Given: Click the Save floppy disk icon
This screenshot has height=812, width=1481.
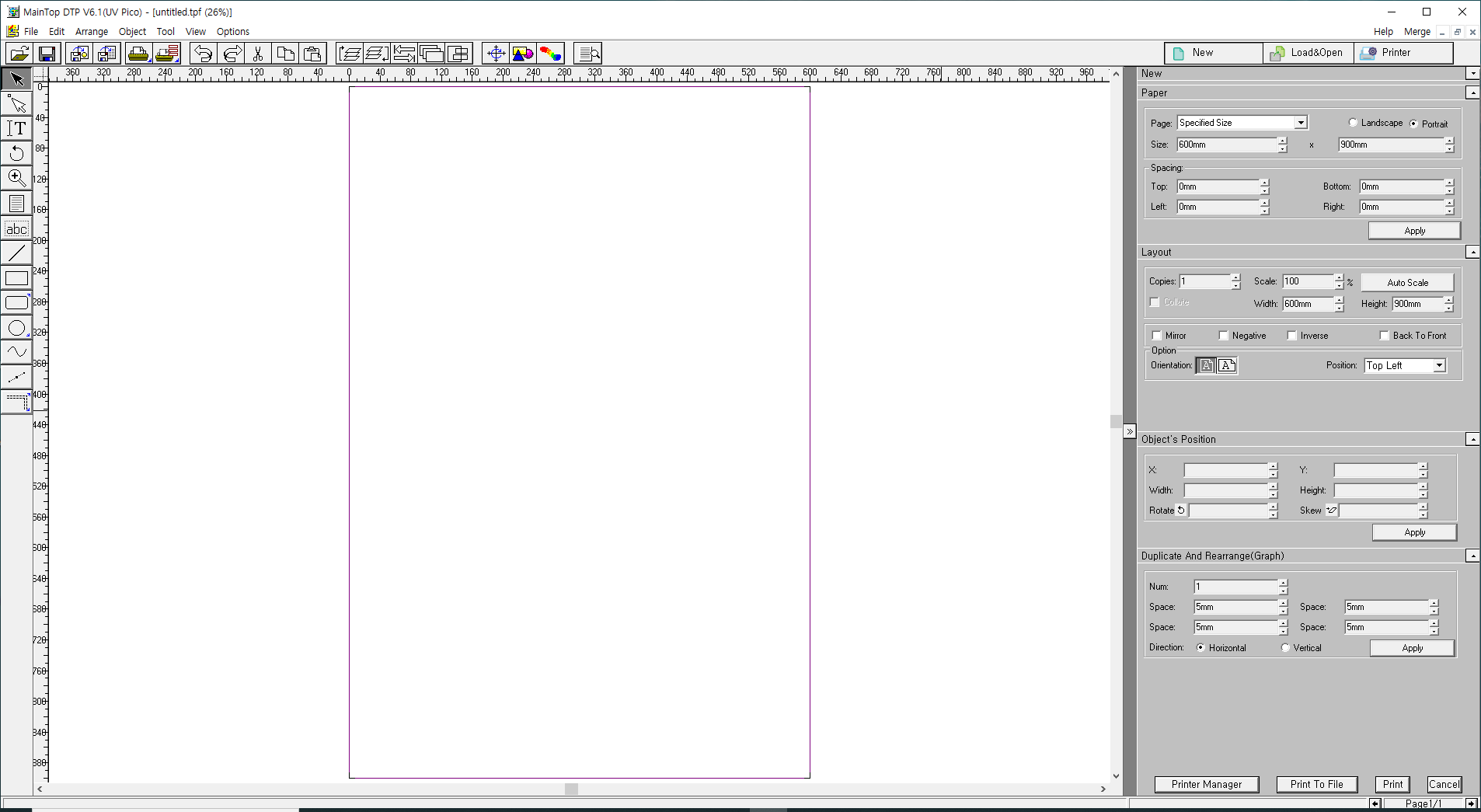Looking at the screenshot, I should (x=47, y=54).
